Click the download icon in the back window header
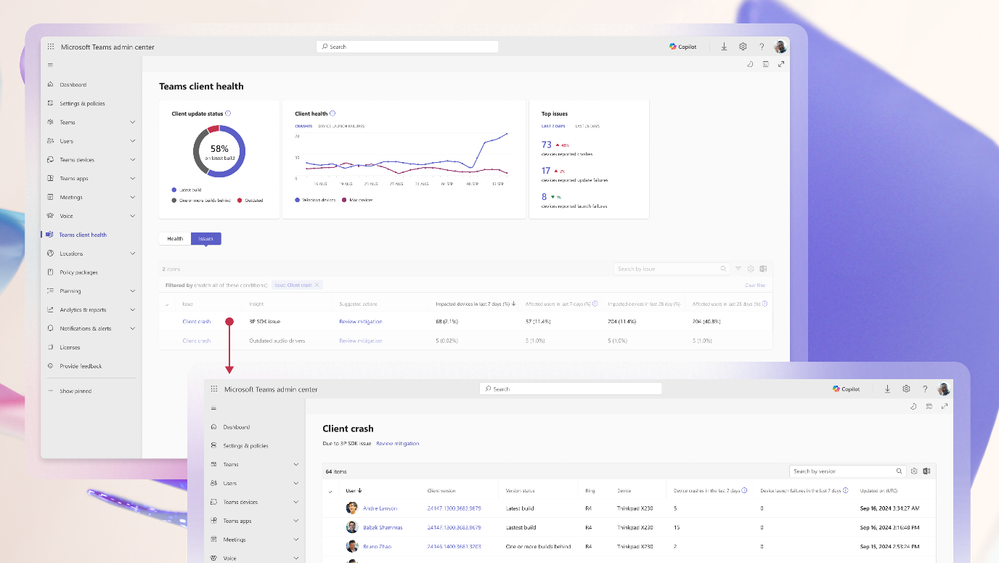 724,46
